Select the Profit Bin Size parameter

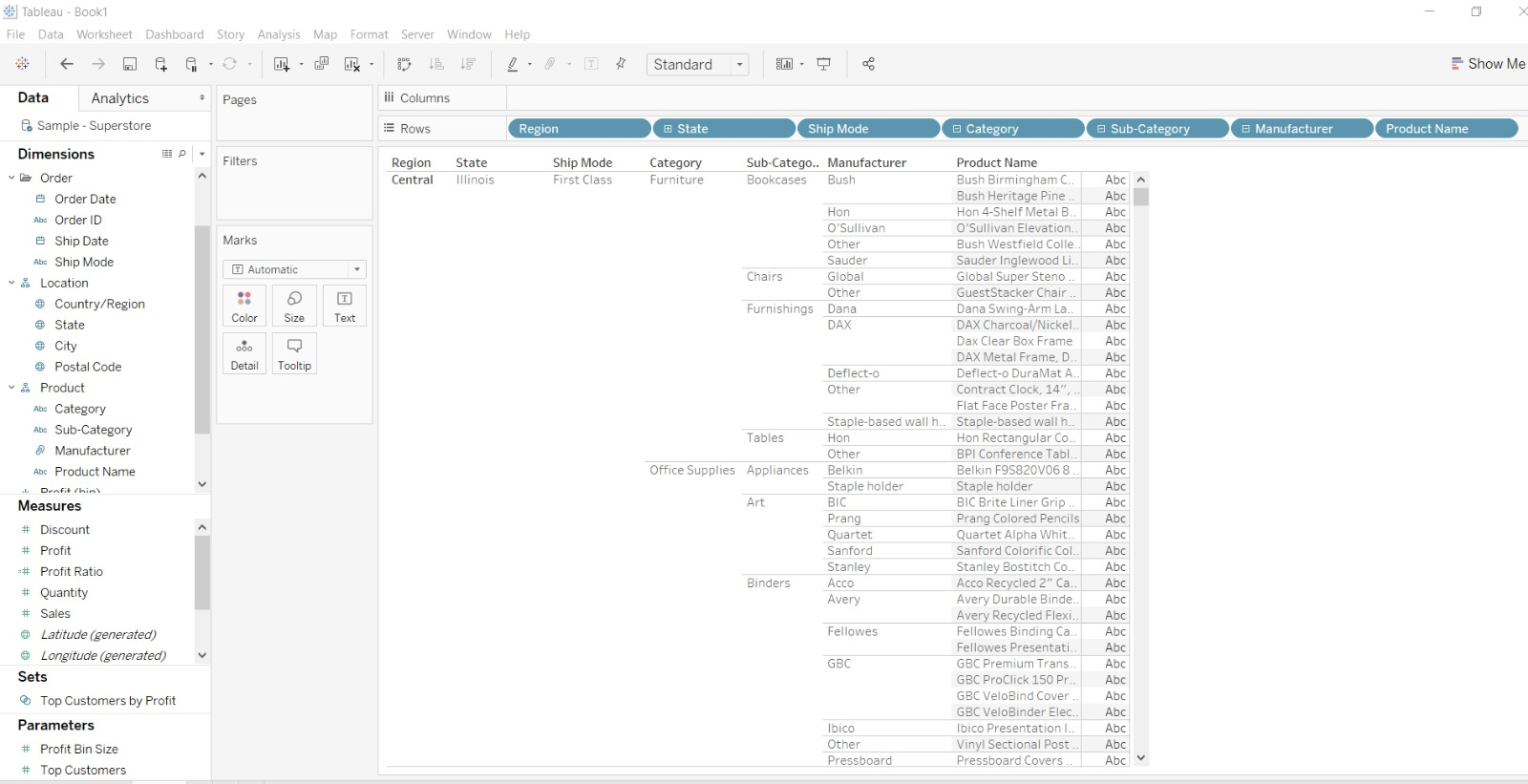79,749
